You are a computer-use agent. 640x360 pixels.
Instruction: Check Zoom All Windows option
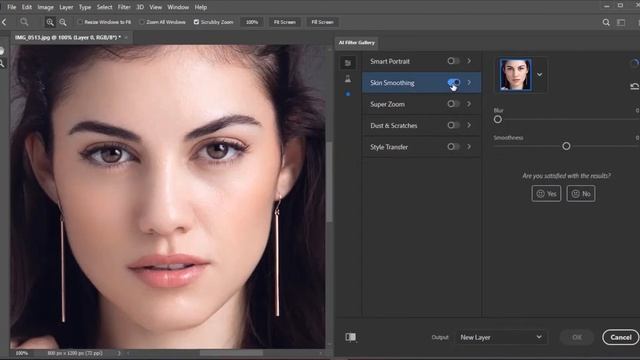pos(142,22)
